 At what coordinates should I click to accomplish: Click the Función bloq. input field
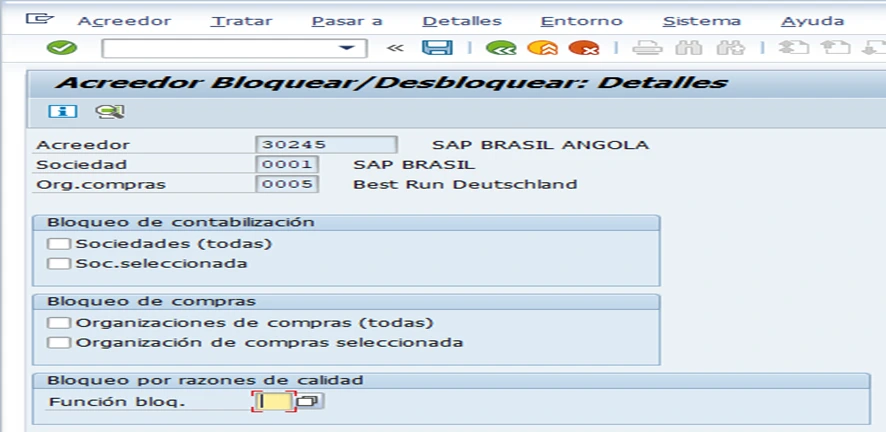pyautogui.click(x=274, y=402)
